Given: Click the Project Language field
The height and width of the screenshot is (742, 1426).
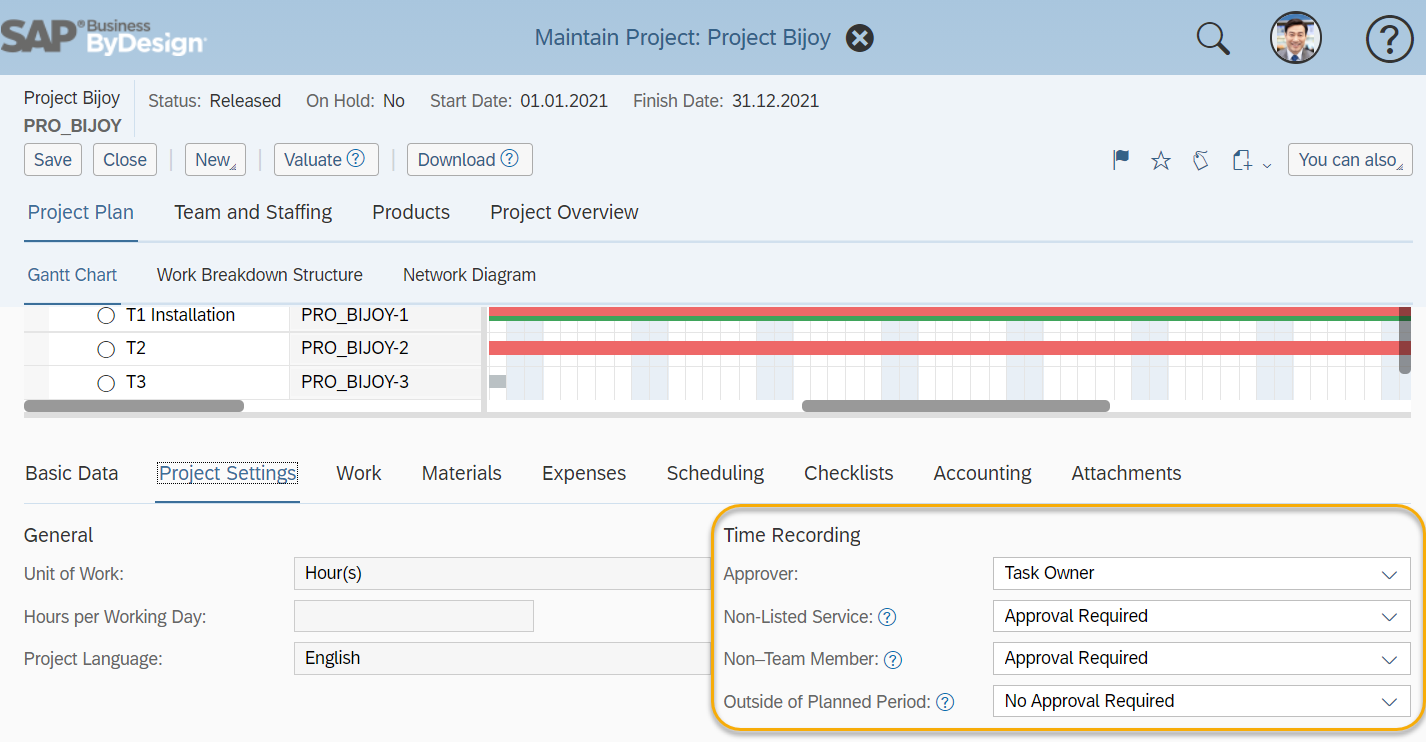Looking at the screenshot, I should click(x=502, y=658).
